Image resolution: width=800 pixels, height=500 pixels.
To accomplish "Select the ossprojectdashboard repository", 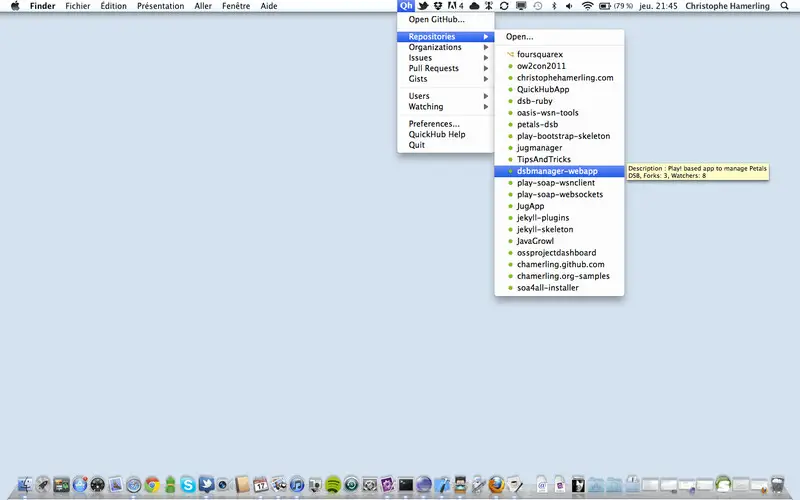I will [x=559, y=253].
